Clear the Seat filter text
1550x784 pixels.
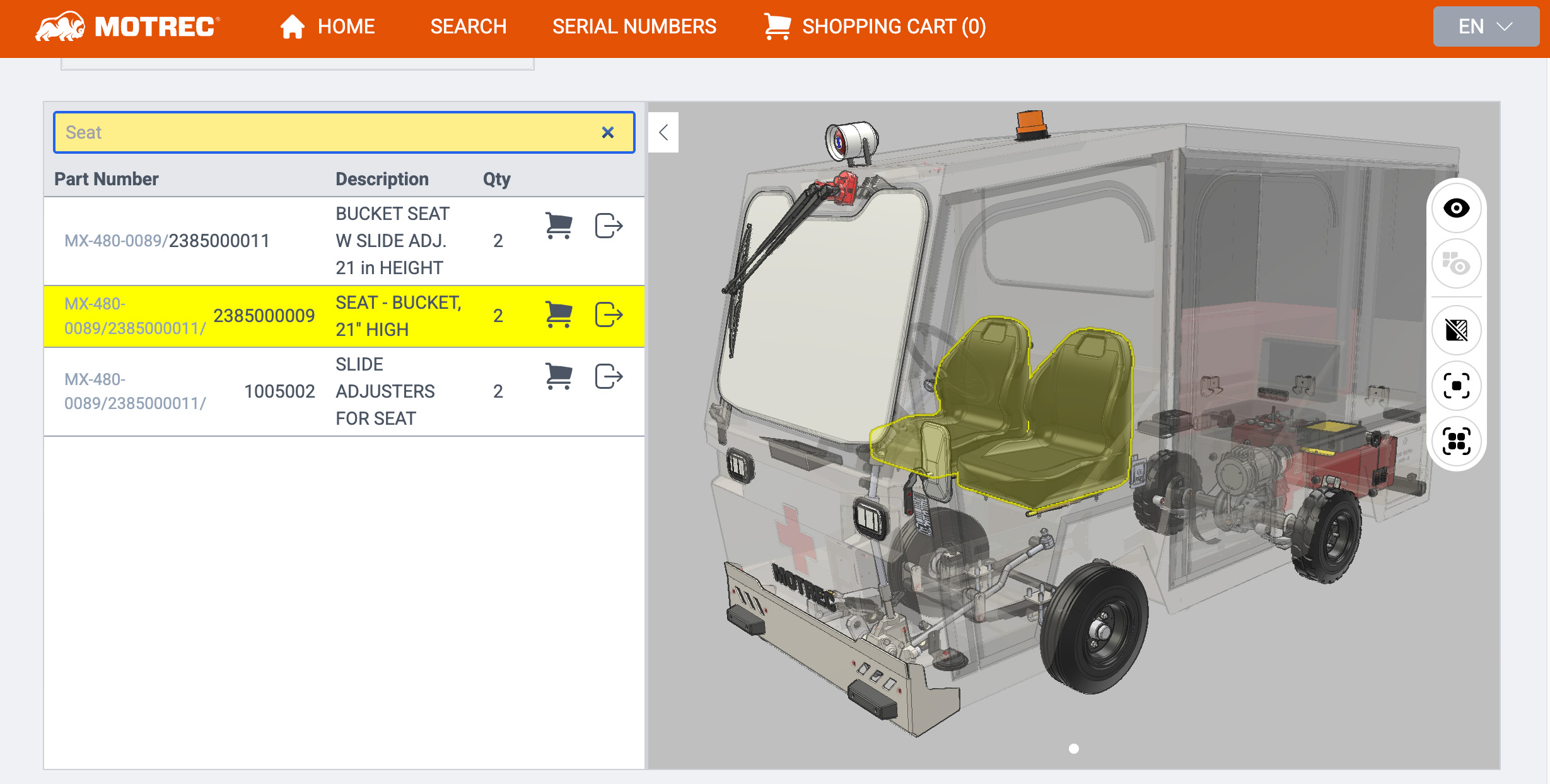coord(607,132)
